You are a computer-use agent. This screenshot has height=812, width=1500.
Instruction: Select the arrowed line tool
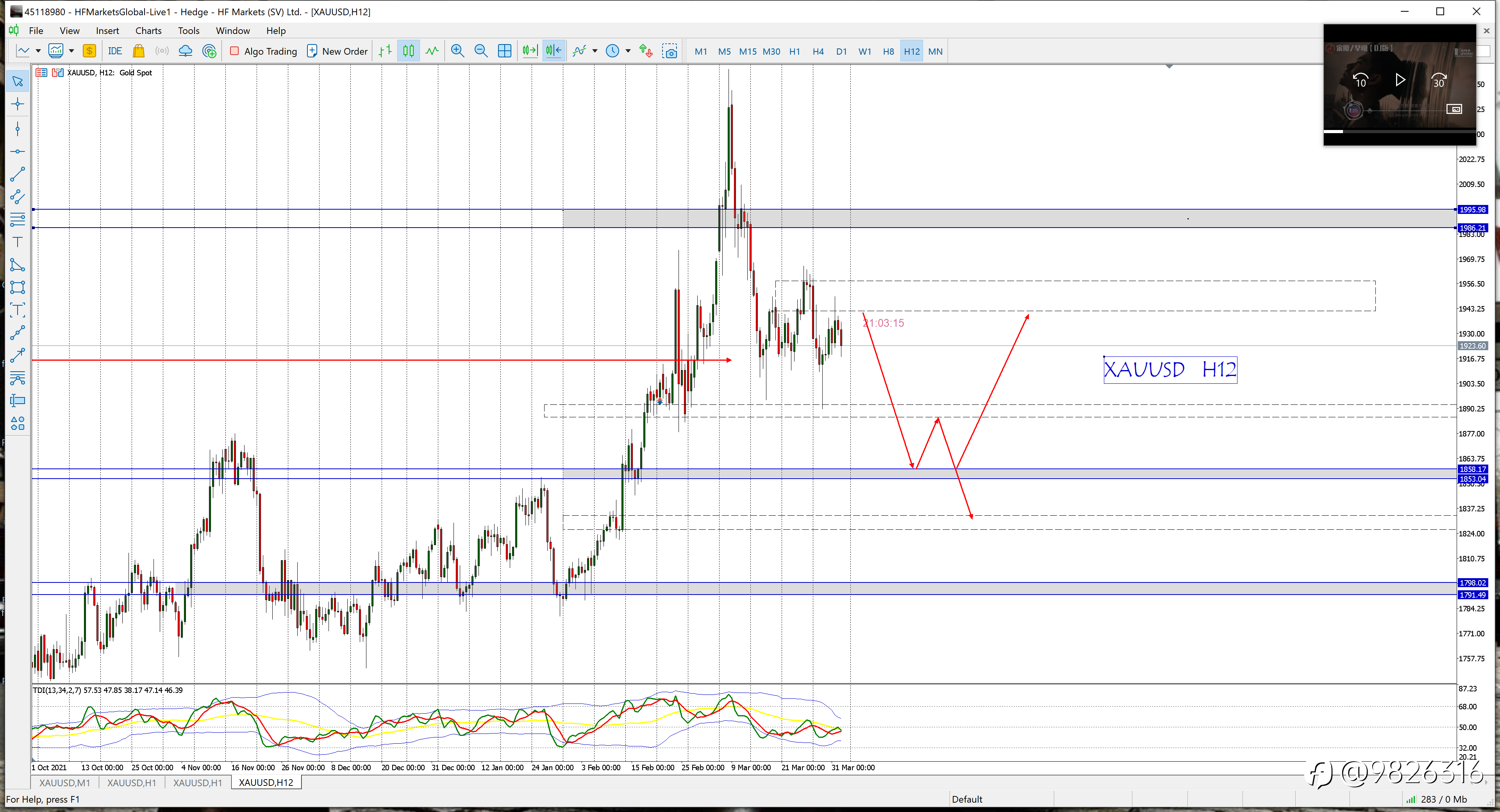(18, 356)
